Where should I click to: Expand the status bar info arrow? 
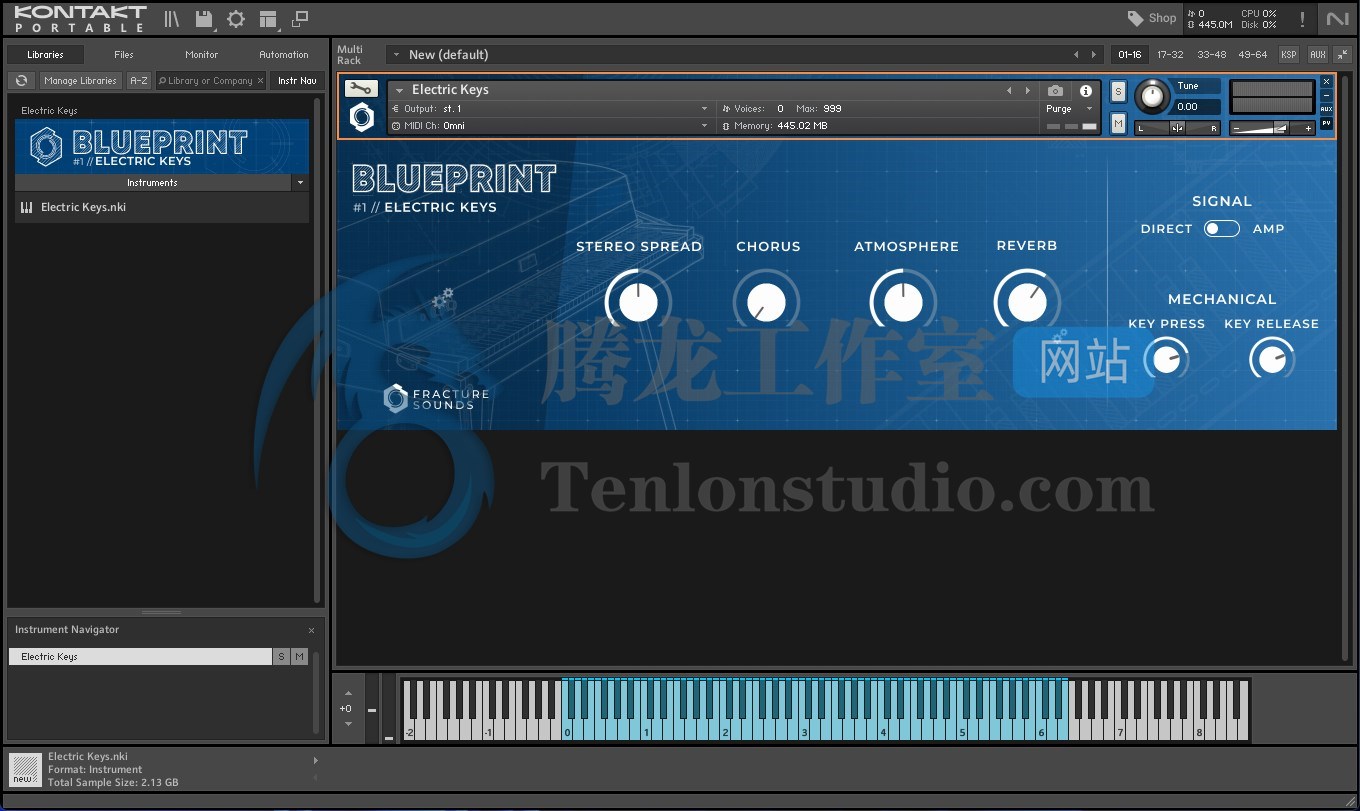[x=315, y=761]
